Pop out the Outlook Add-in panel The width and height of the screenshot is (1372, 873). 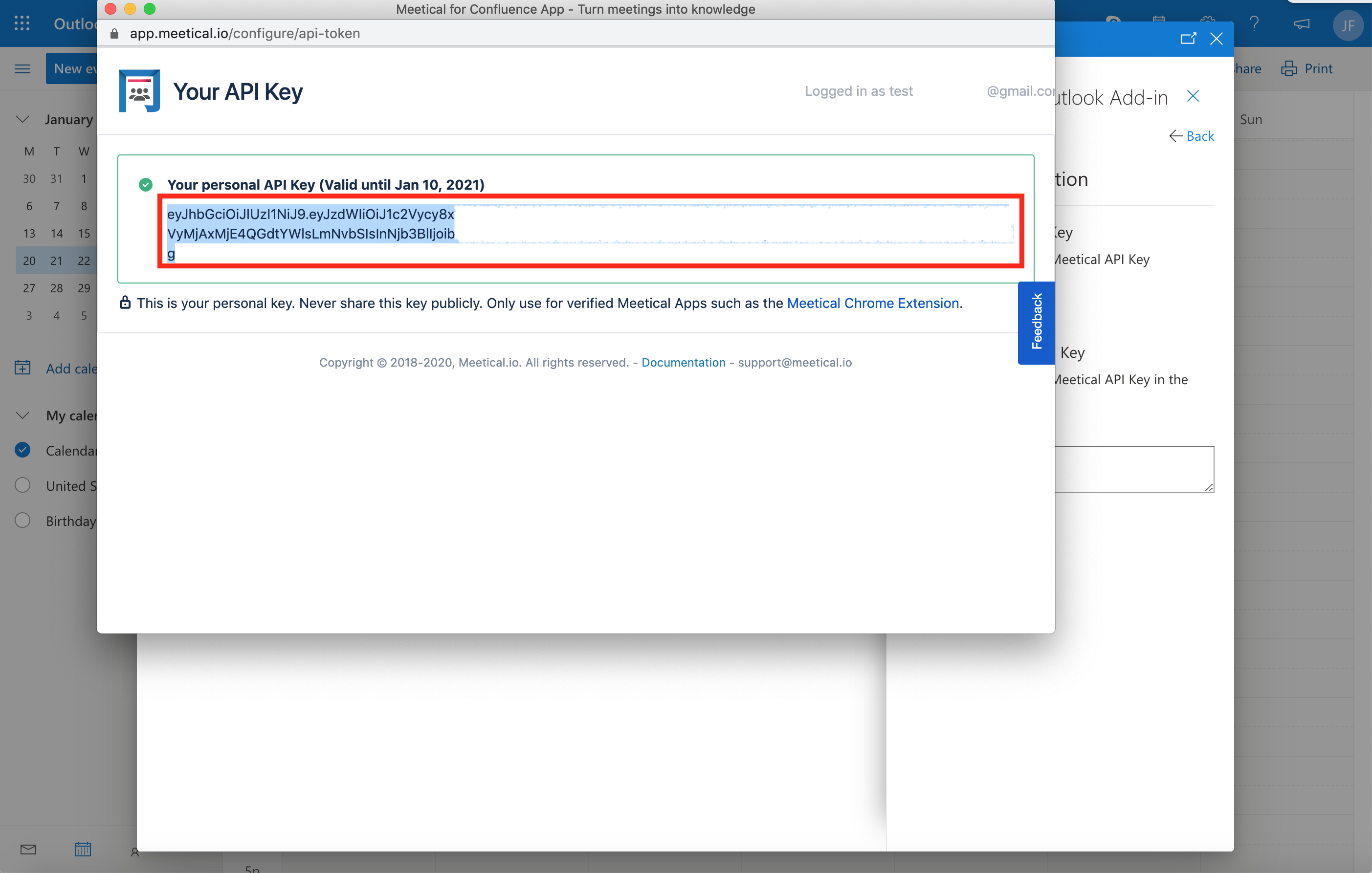[x=1189, y=38]
